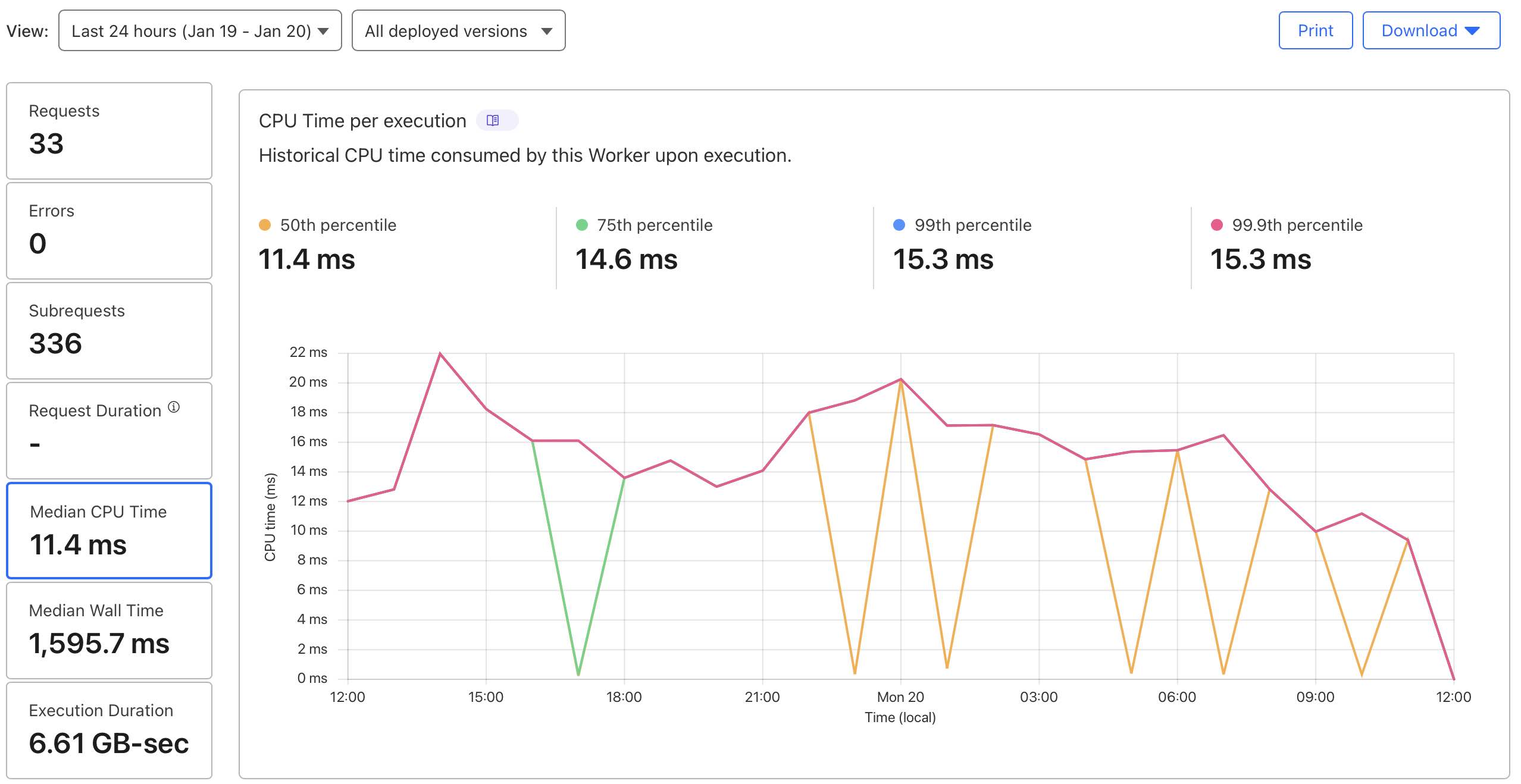The image size is (1521, 784).
Task: Click the chart peak near 22 ms
Action: click(x=440, y=352)
